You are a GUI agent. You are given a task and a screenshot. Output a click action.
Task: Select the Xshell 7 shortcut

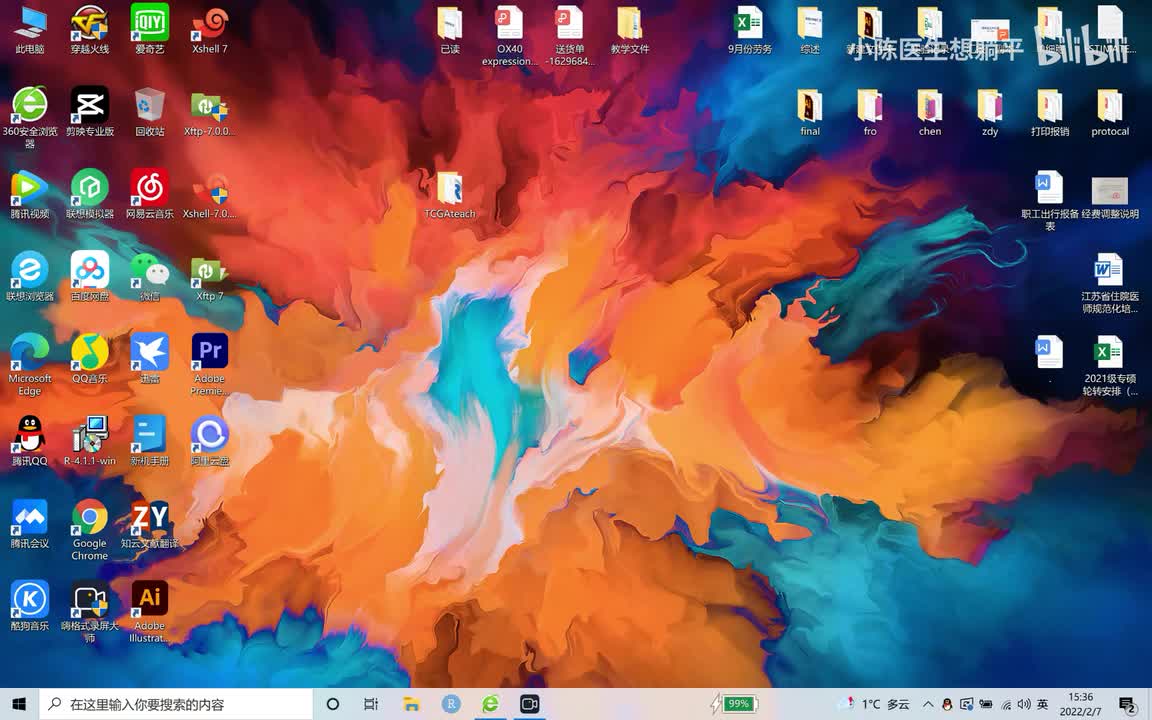tap(210, 29)
